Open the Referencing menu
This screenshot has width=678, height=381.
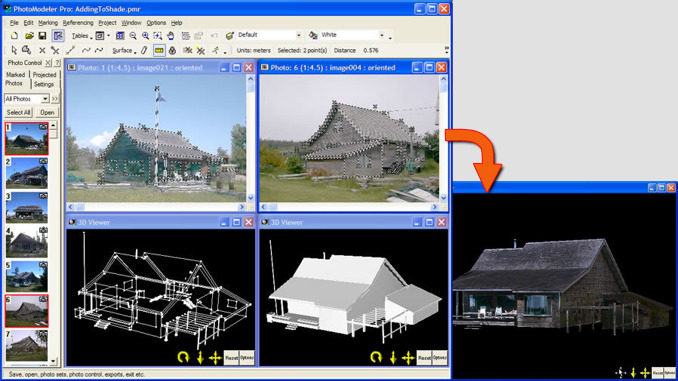(x=78, y=22)
